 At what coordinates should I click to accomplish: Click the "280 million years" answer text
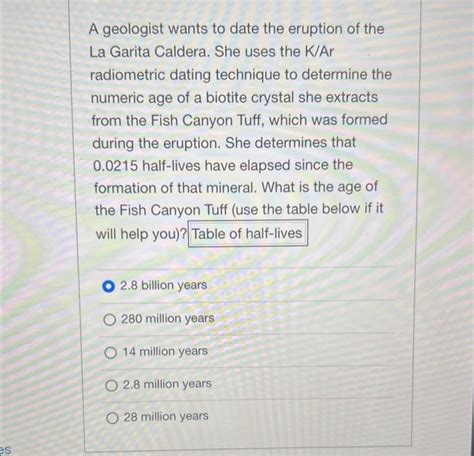[x=168, y=318]
